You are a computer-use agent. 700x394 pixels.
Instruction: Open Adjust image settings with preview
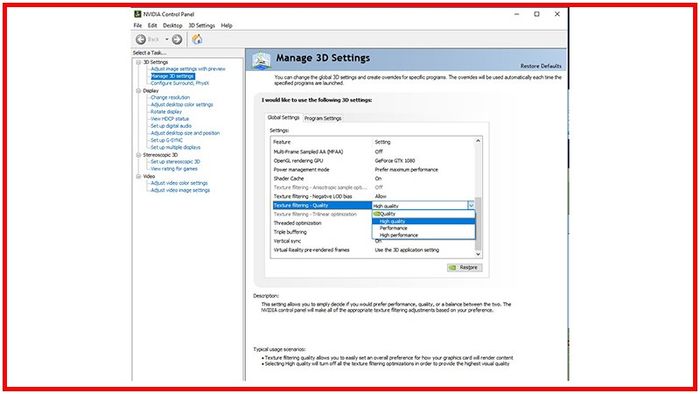[x=188, y=69]
